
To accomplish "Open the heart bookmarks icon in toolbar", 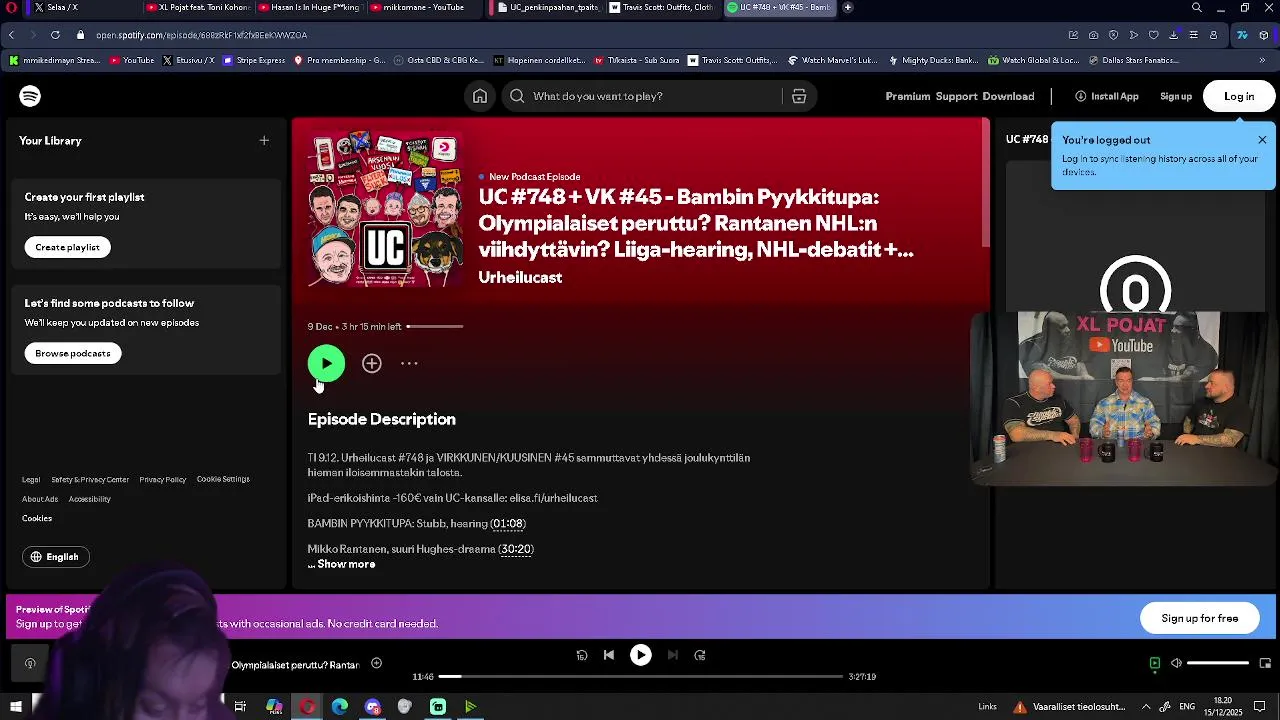I will (x=1153, y=35).
